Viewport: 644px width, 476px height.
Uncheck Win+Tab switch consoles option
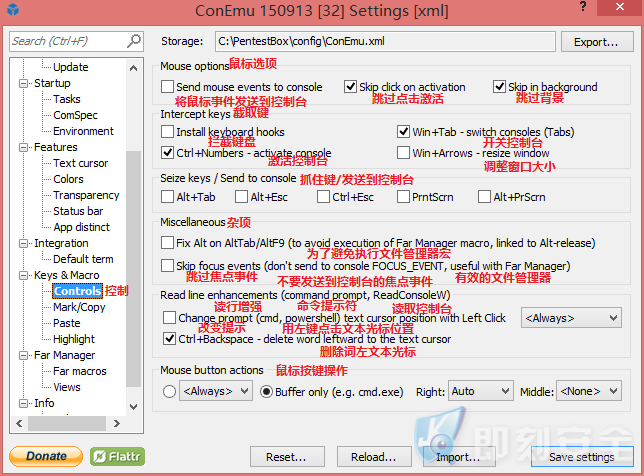[x=403, y=132]
